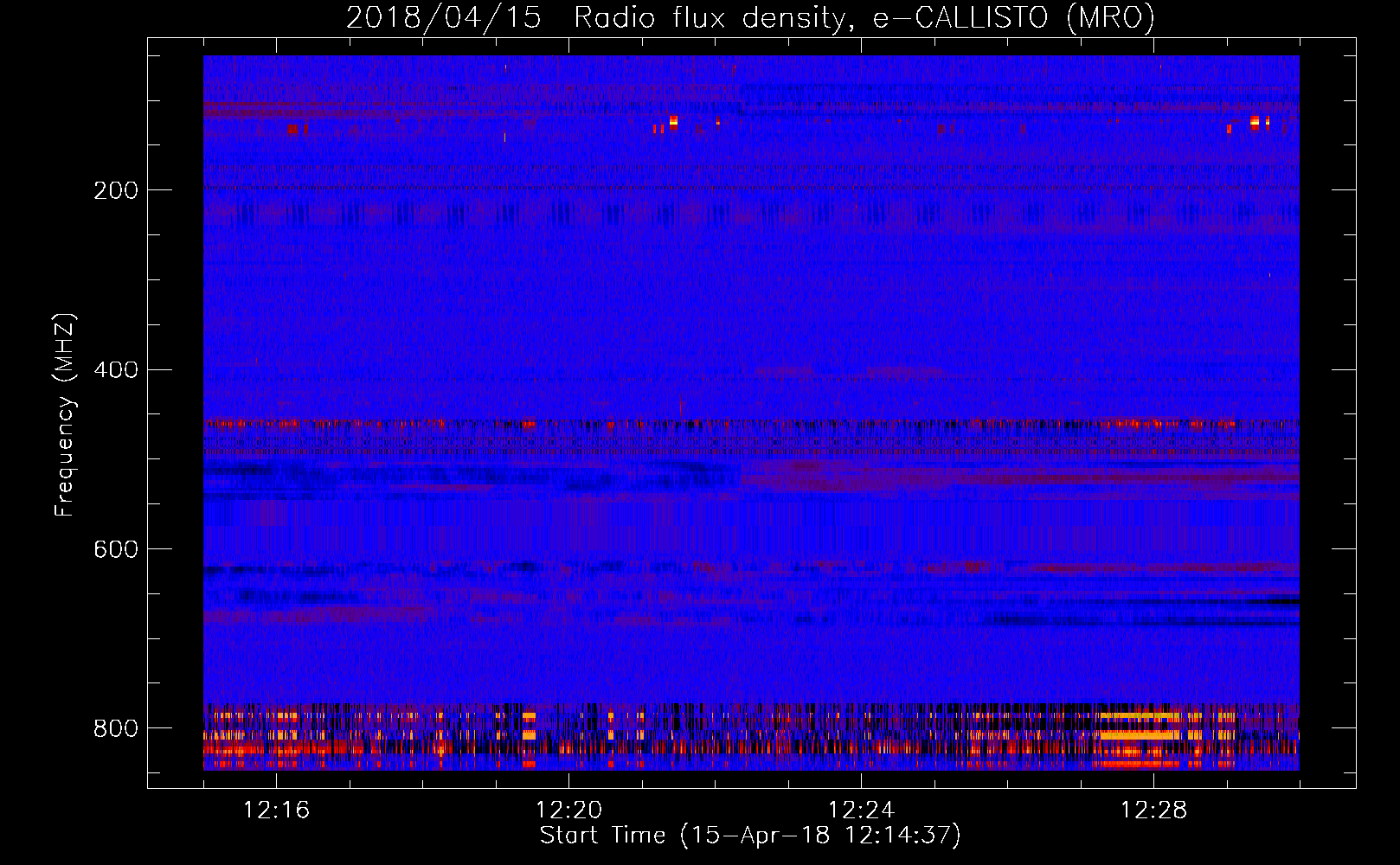This screenshot has width=1400, height=865.
Task: Click the 12:20 time tick label
Action: tap(568, 810)
